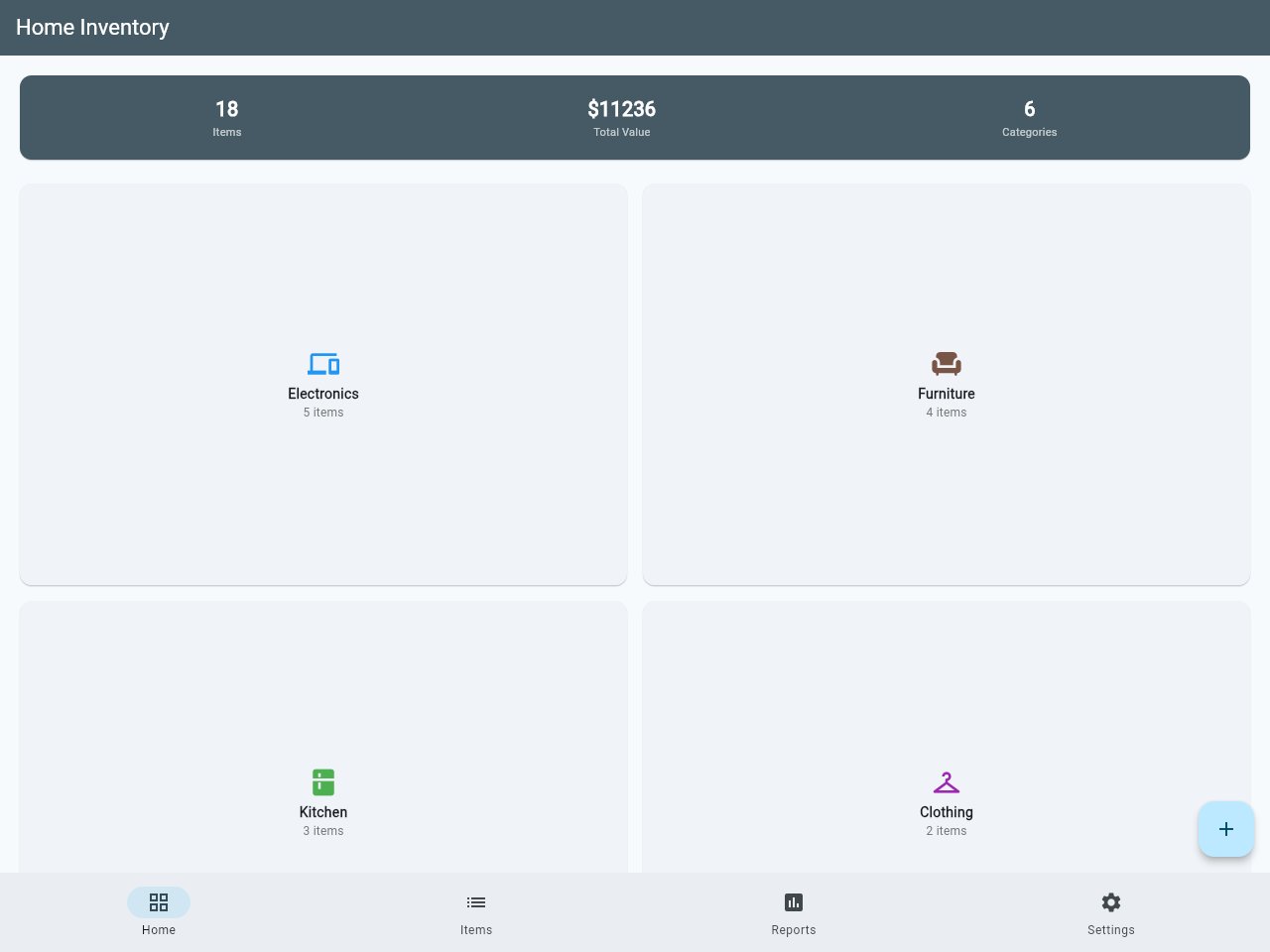Click the Reports chart icon

pyautogui.click(x=794, y=902)
